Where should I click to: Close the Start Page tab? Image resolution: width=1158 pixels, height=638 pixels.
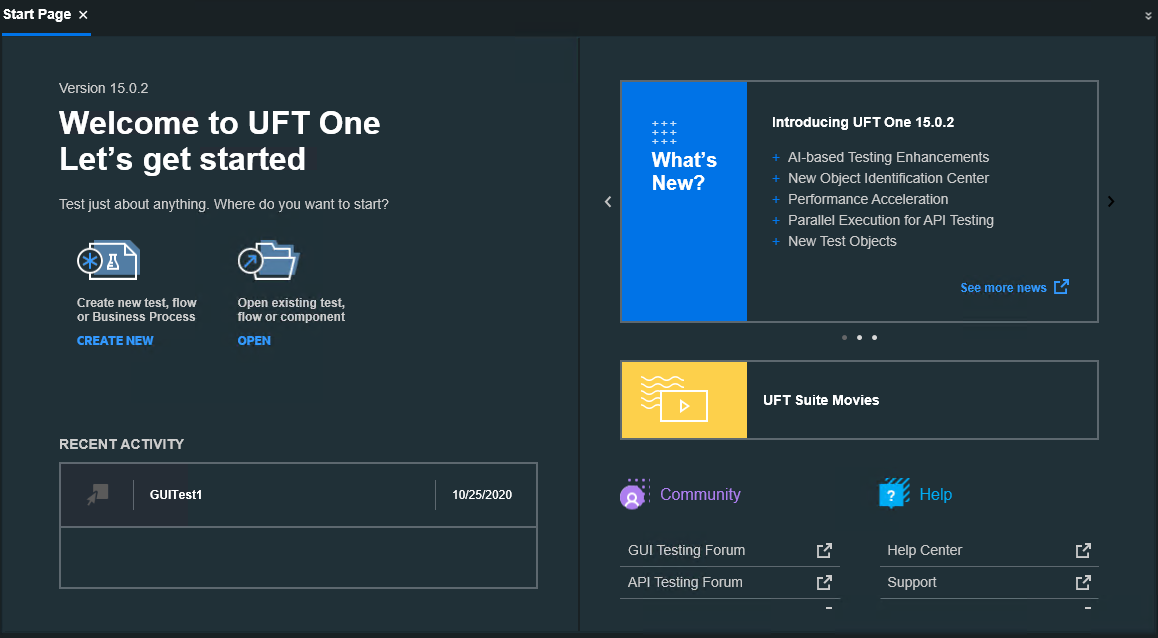tap(83, 15)
